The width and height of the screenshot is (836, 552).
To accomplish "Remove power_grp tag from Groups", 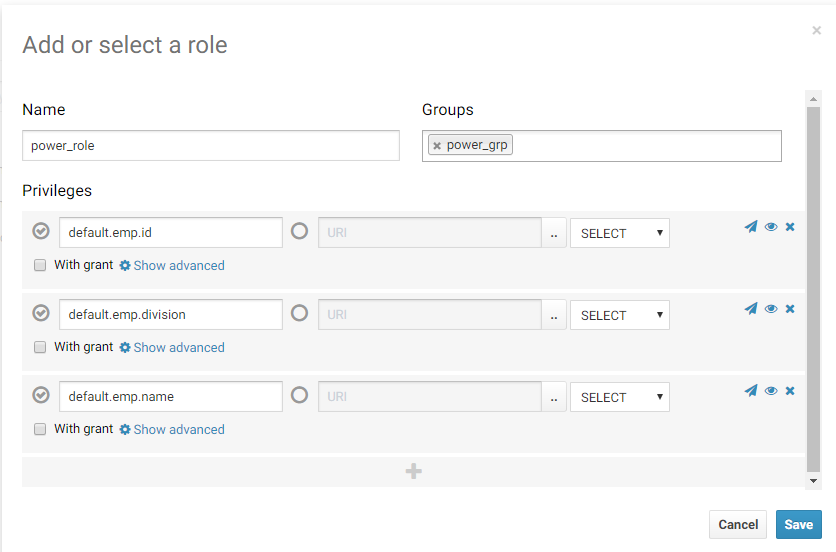I will pyautogui.click(x=437, y=146).
